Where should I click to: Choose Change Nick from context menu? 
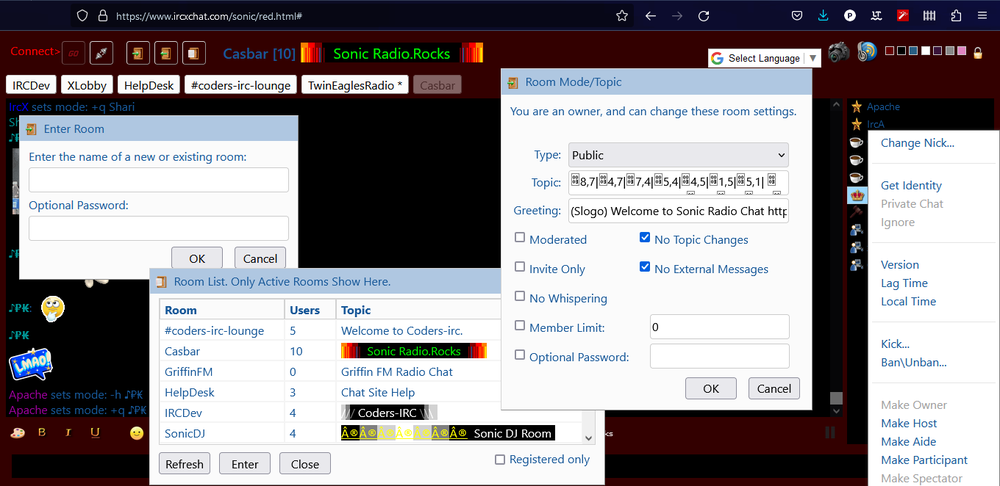pos(917,143)
